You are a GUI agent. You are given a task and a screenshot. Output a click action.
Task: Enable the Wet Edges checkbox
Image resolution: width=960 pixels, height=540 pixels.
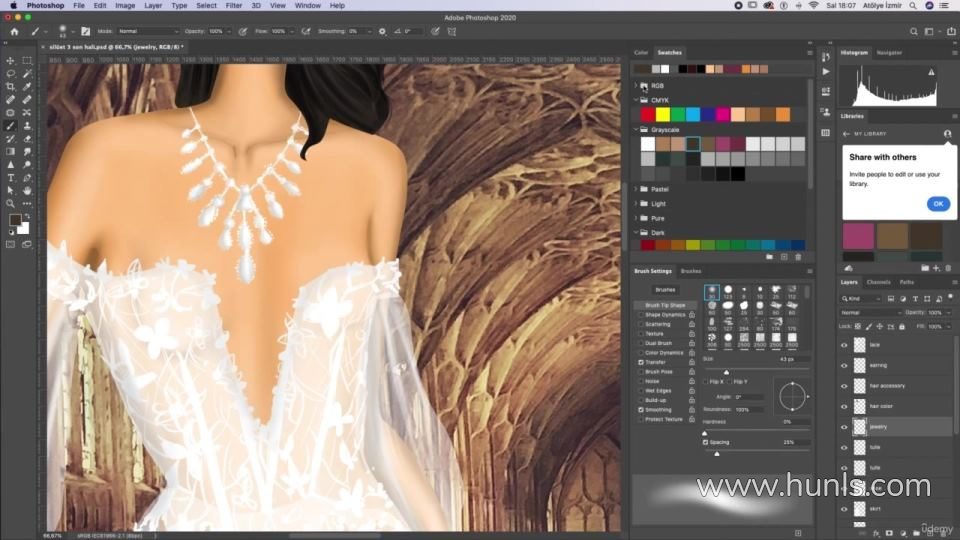pos(641,390)
